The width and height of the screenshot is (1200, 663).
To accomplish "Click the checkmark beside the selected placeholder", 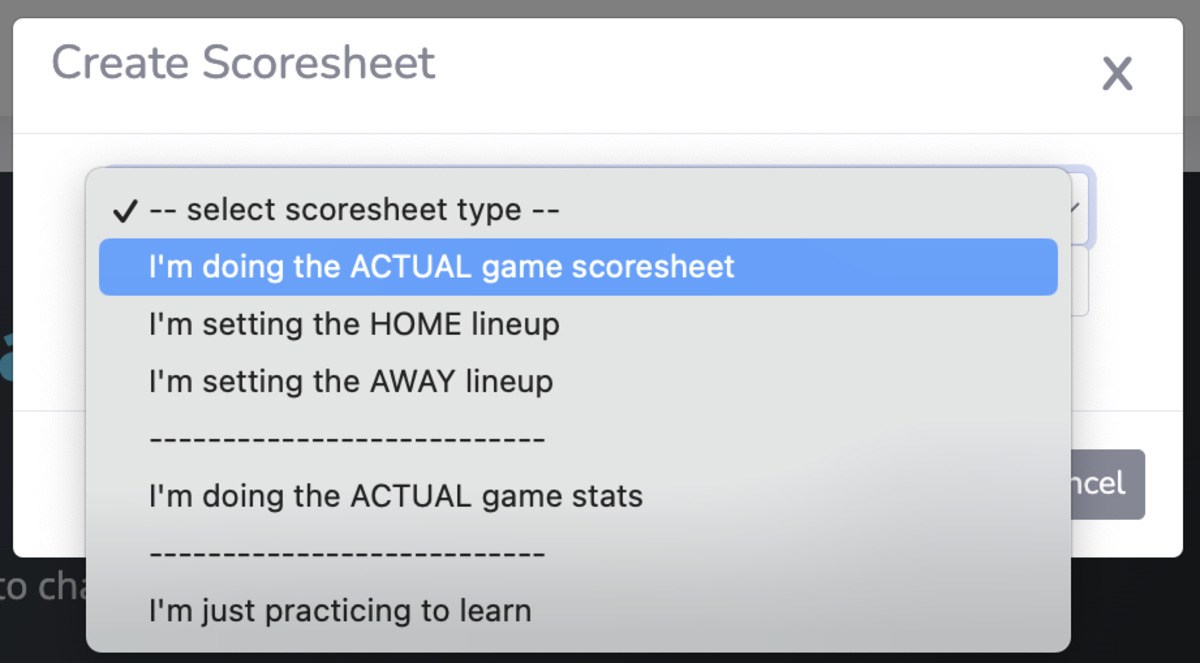I will (125, 211).
